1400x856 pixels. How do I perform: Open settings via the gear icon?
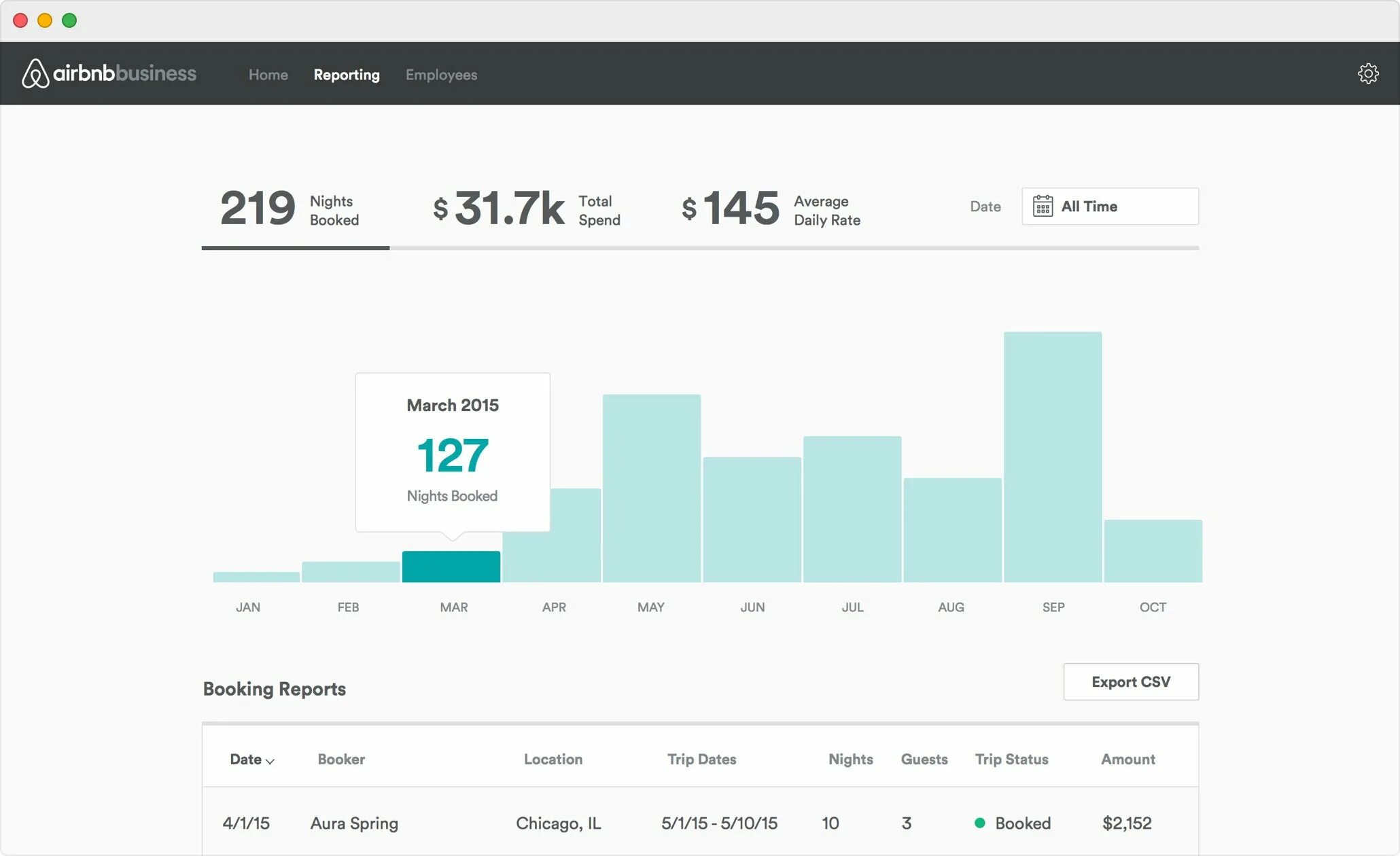pyautogui.click(x=1367, y=73)
